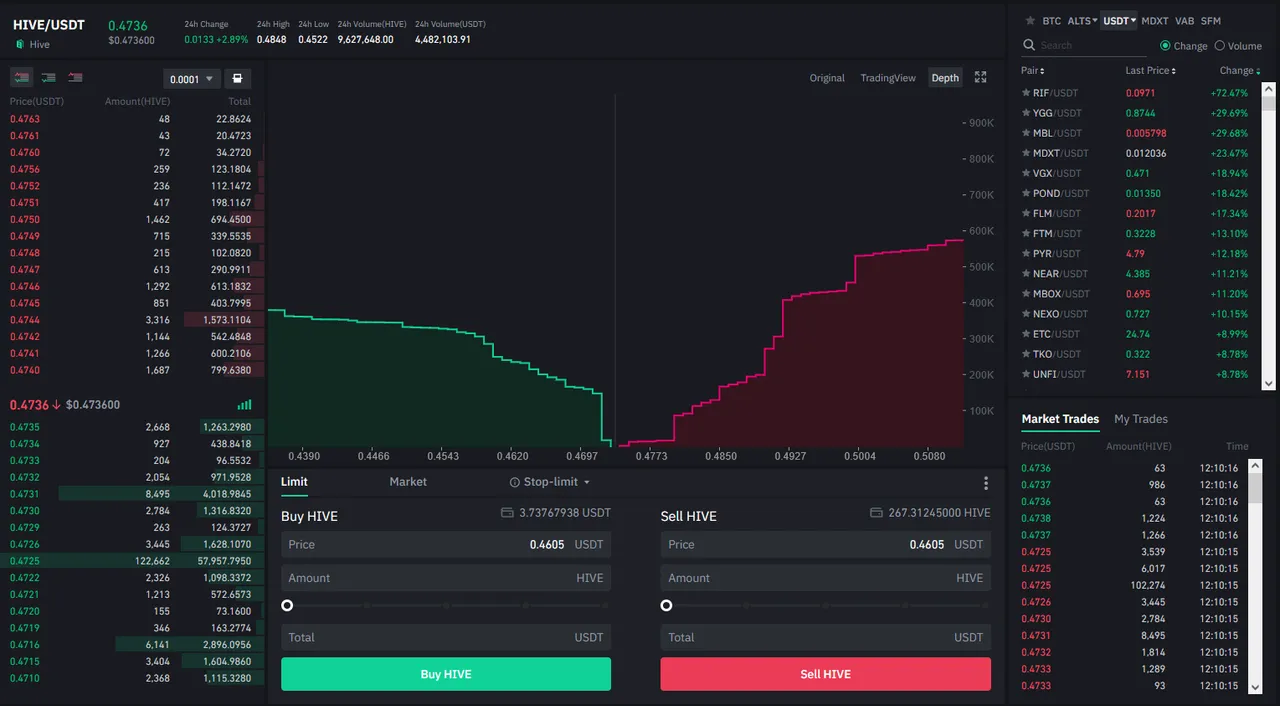Image resolution: width=1280 pixels, height=706 pixels.
Task: Click the buy Amount input field
Action: pyautogui.click(x=446, y=578)
